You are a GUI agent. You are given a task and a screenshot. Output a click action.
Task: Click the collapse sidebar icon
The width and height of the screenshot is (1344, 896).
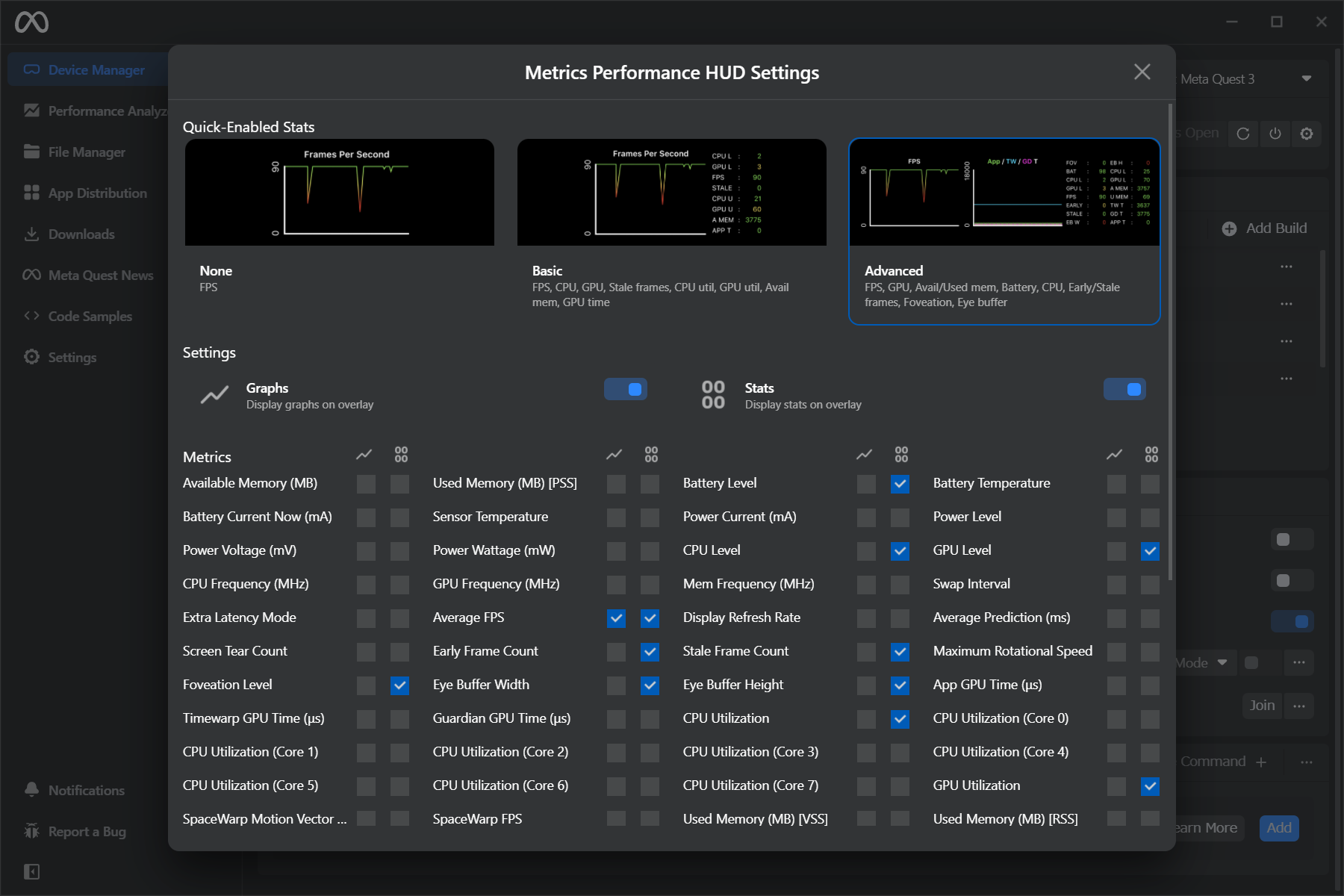click(x=31, y=871)
